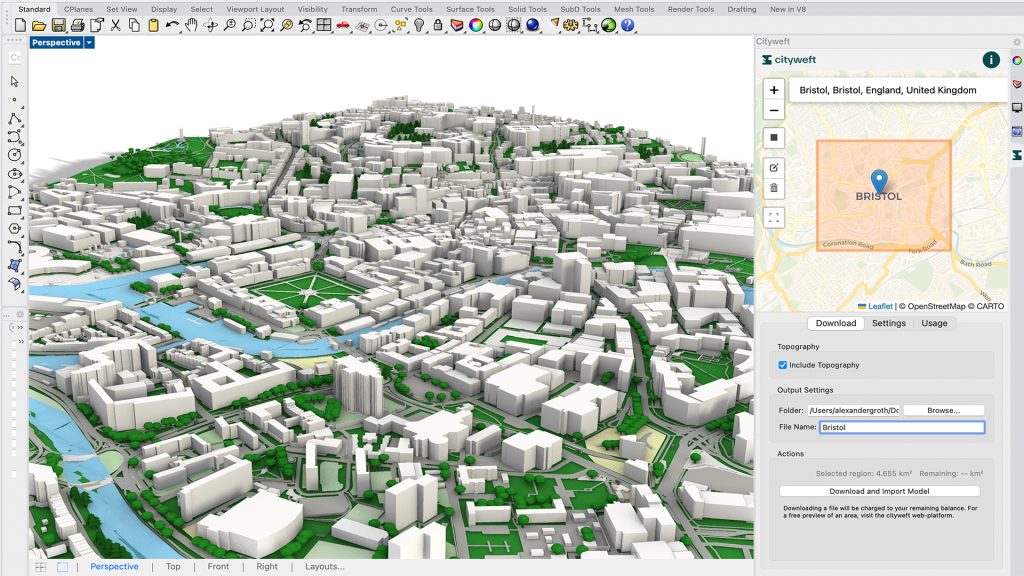Open the Cityweft info icon

(991, 60)
